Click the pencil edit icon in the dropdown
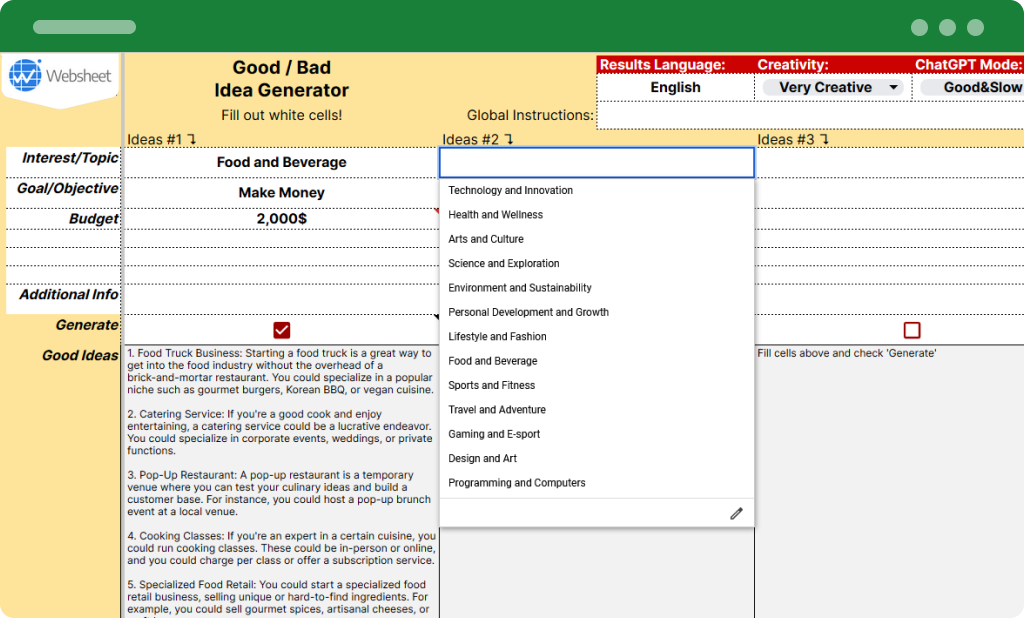 pos(737,513)
